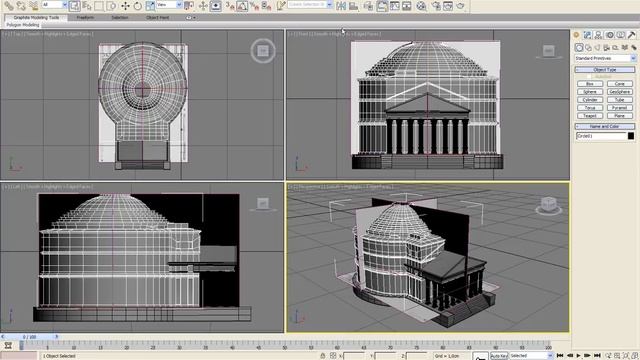Toggle Keyboard Shortcut Override icon
The height and width of the screenshot is (360, 640).
[x=216, y=6]
